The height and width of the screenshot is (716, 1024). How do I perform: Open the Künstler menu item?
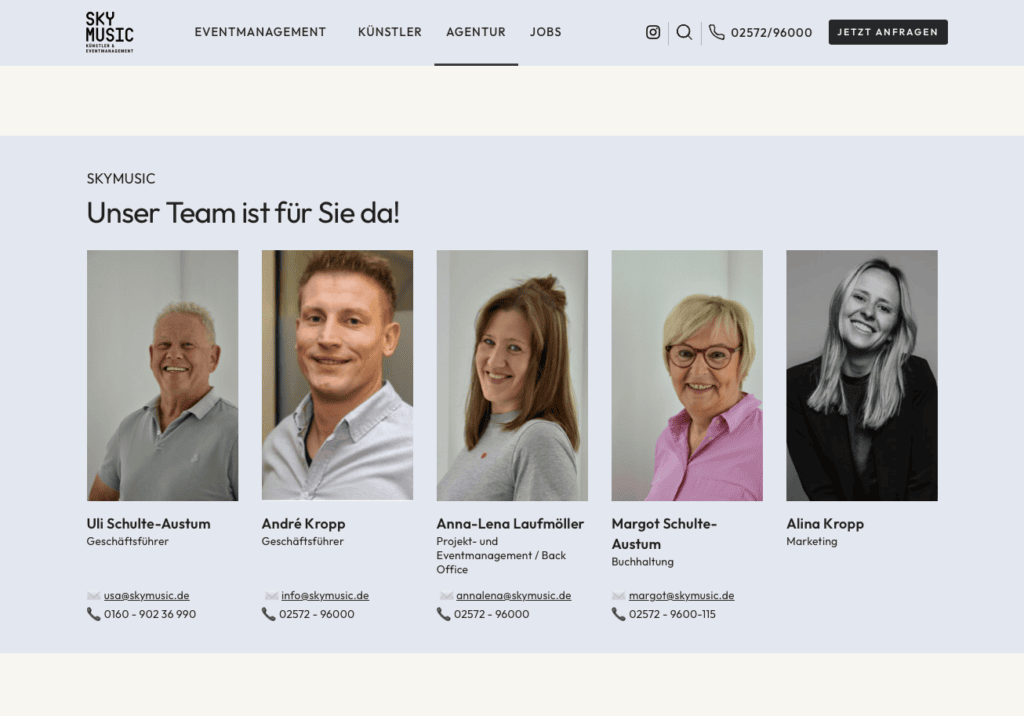390,32
